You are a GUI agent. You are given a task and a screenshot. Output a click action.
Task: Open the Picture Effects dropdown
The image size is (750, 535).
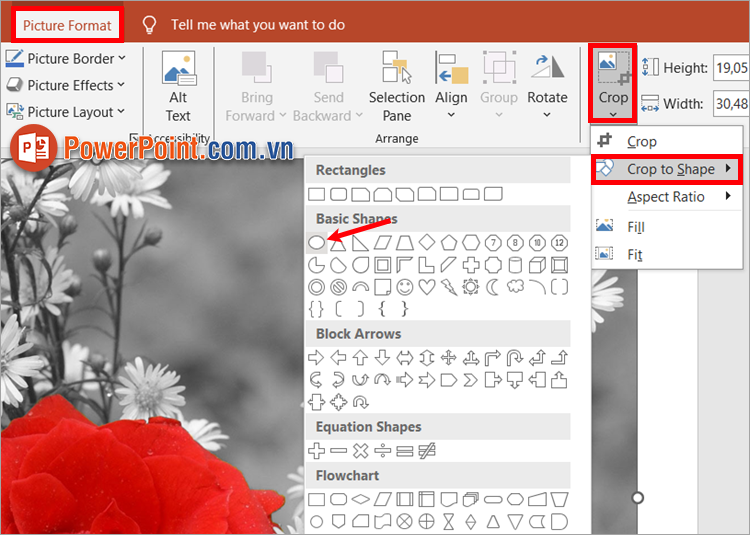pos(66,85)
